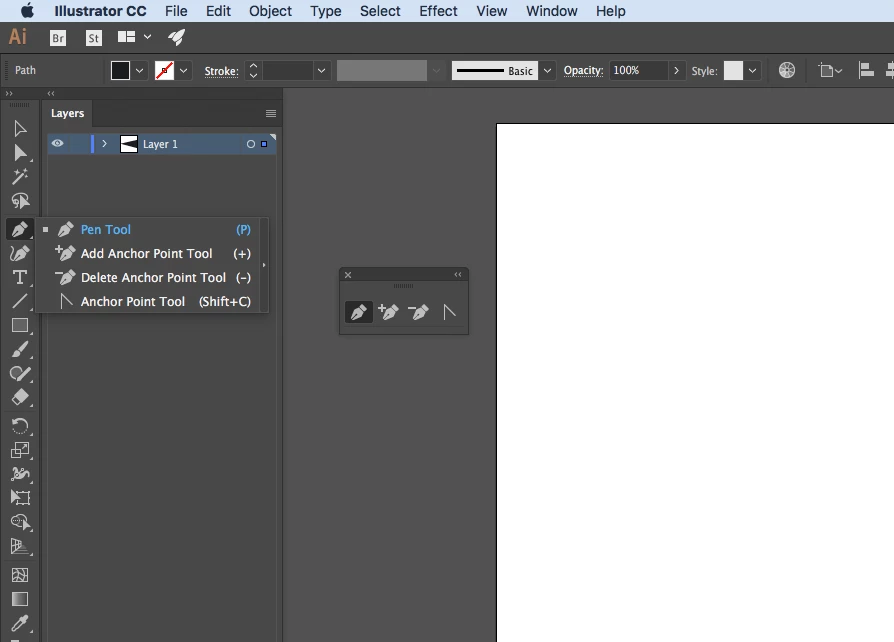Open the Window menu
This screenshot has height=642, width=894.
(551, 11)
